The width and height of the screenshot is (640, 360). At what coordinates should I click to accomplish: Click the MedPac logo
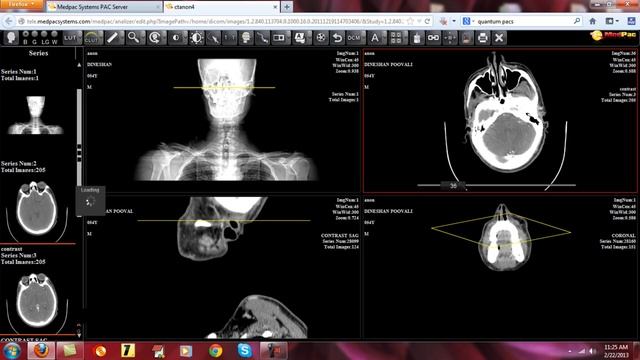point(613,36)
